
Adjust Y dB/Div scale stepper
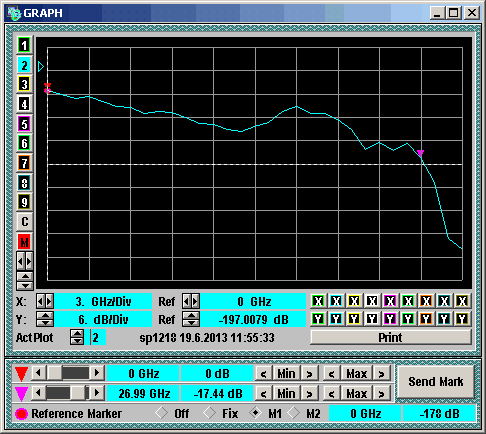(45, 319)
